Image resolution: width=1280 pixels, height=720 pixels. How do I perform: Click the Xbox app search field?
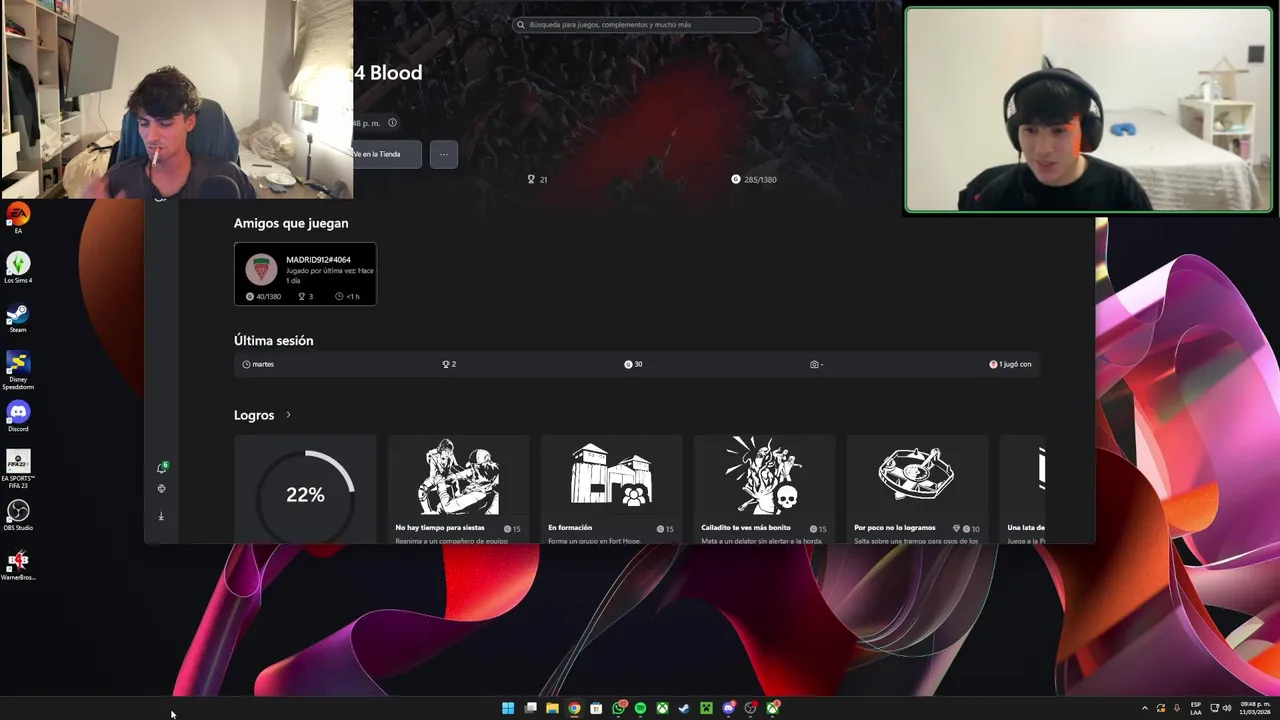point(637,24)
